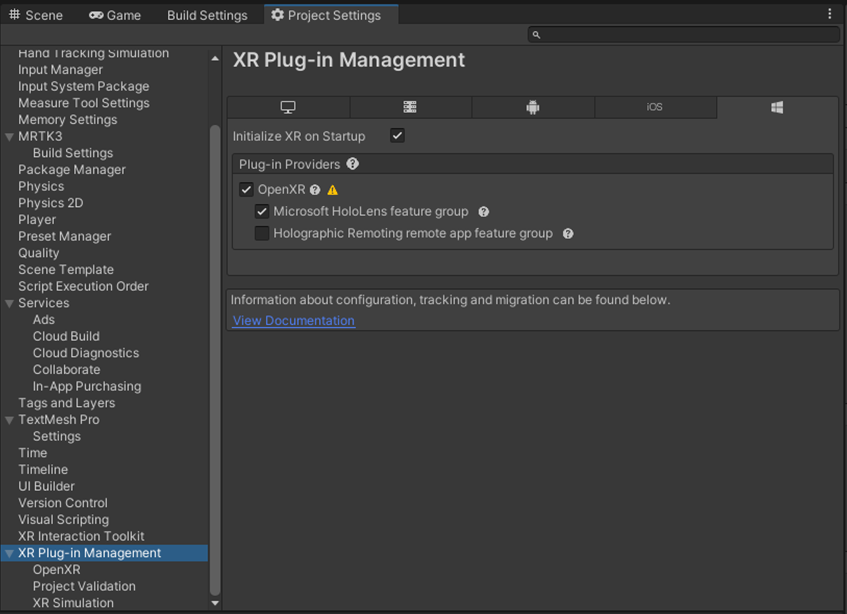Click the sidebar scroll up arrow
Image resolution: width=847 pixels, height=614 pixels.
point(215,58)
